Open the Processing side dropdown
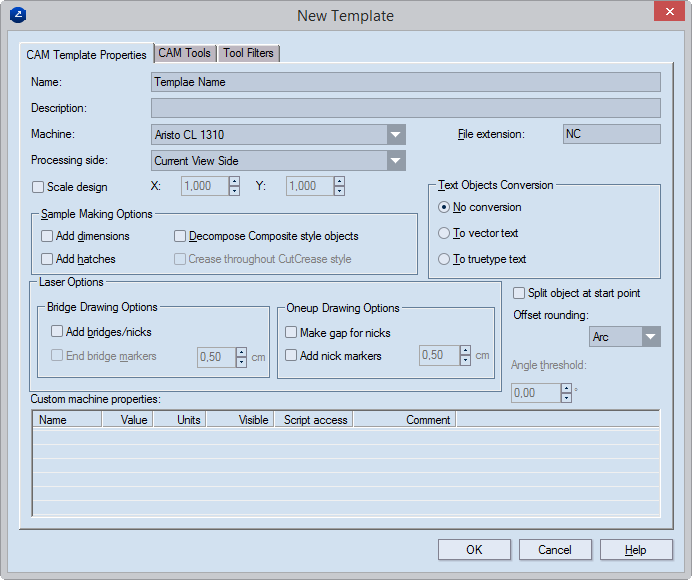The width and height of the screenshot is (692, 580). [x=396, y=161]
